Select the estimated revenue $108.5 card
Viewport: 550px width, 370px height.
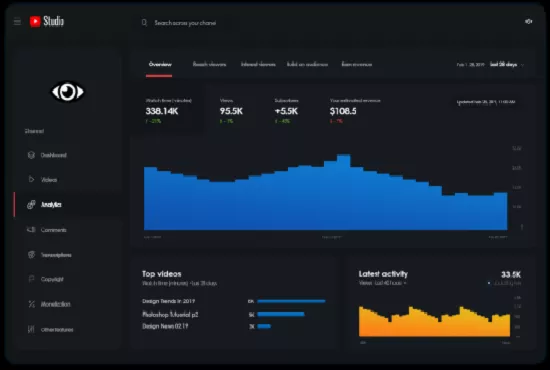[355, 111]
